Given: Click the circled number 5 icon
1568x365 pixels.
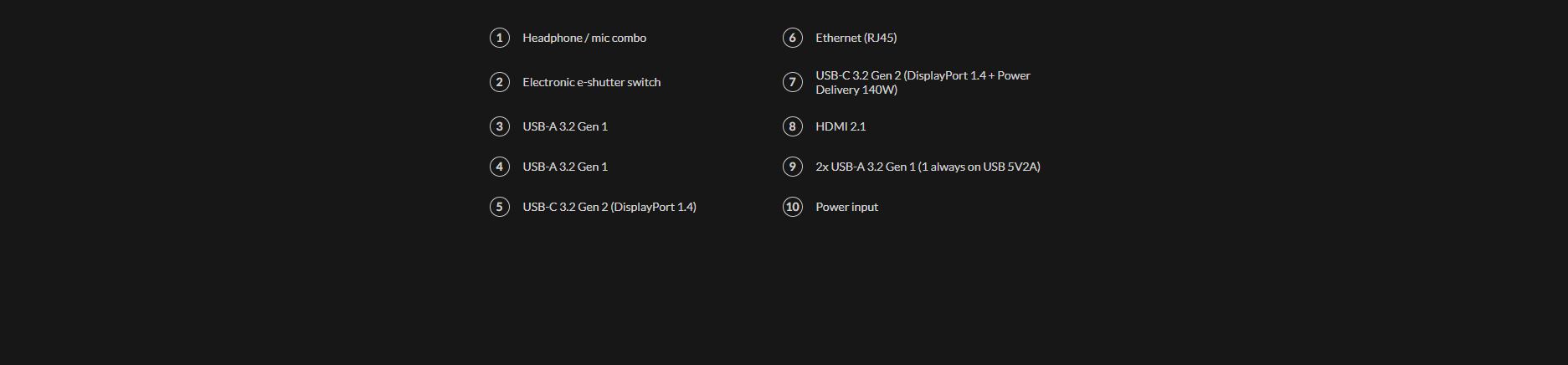Looking at the screenshot, I should pos(500,207).
